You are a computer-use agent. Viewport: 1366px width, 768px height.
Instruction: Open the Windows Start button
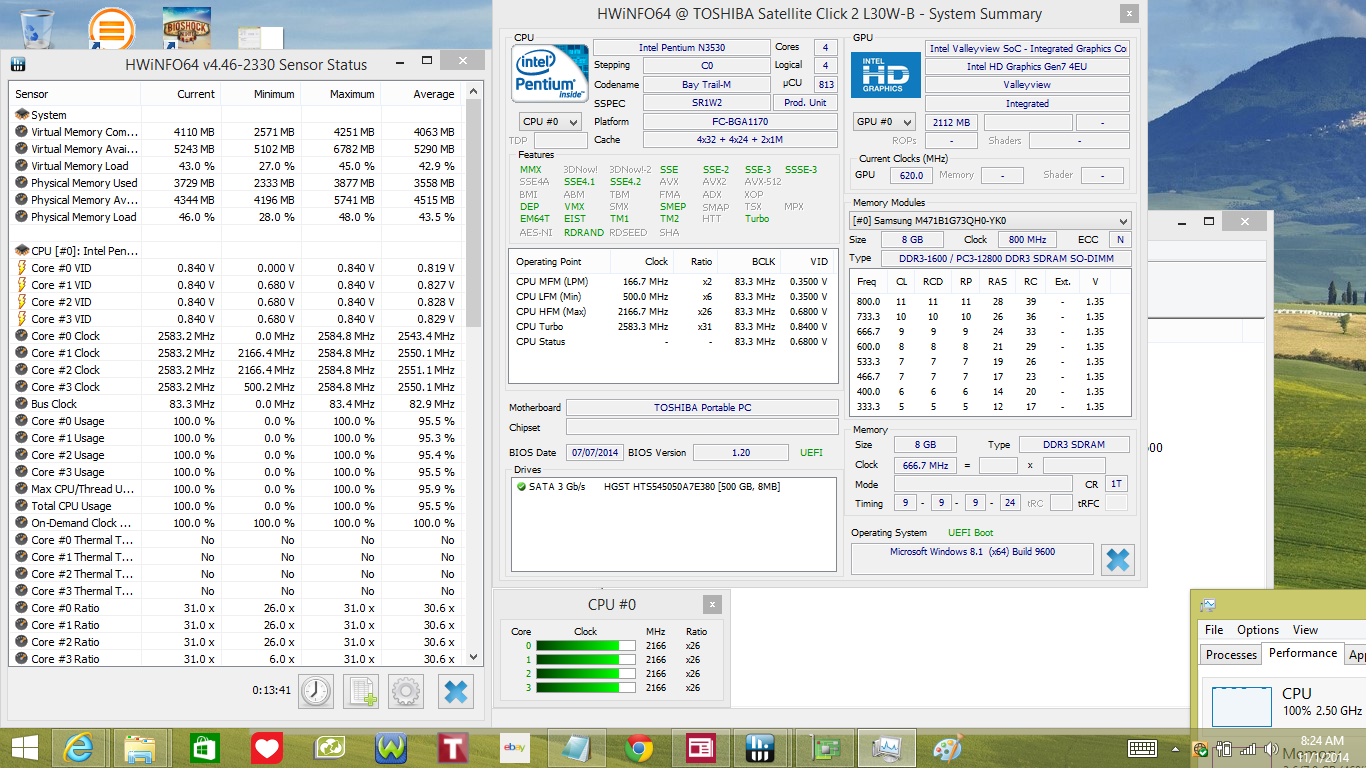point(25,748)
